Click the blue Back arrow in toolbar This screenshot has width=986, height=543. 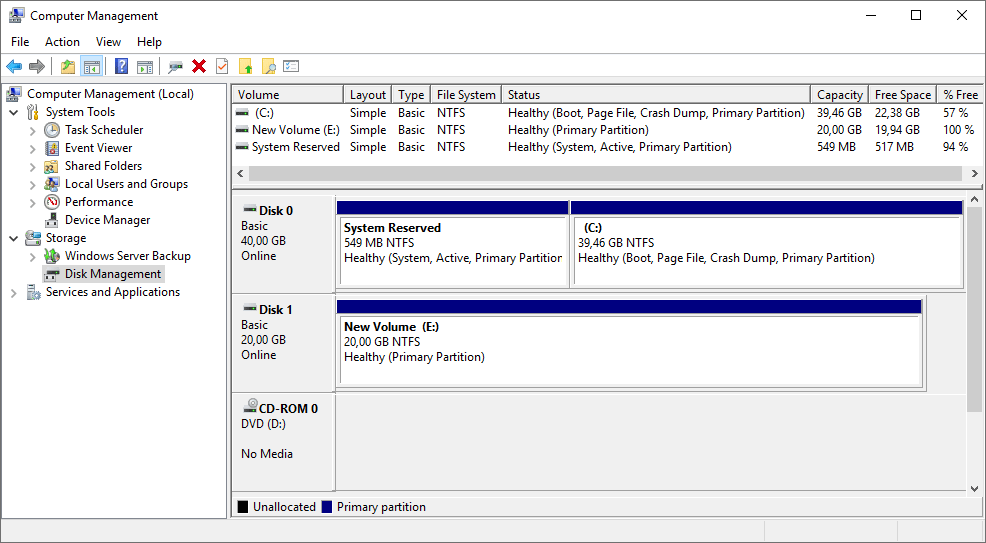[x=14, y=66]
